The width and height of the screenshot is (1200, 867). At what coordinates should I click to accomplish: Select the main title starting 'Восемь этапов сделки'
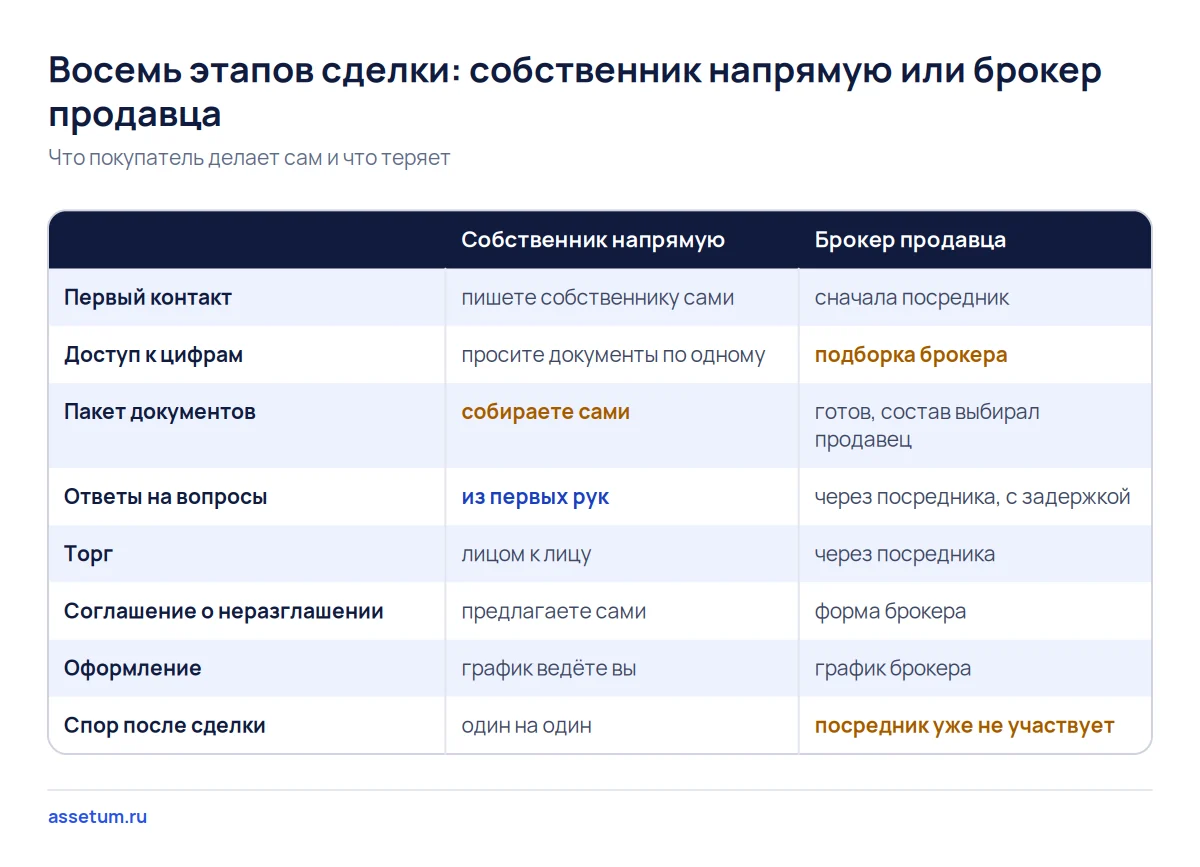pyautogui.click(x=574, y=92)
